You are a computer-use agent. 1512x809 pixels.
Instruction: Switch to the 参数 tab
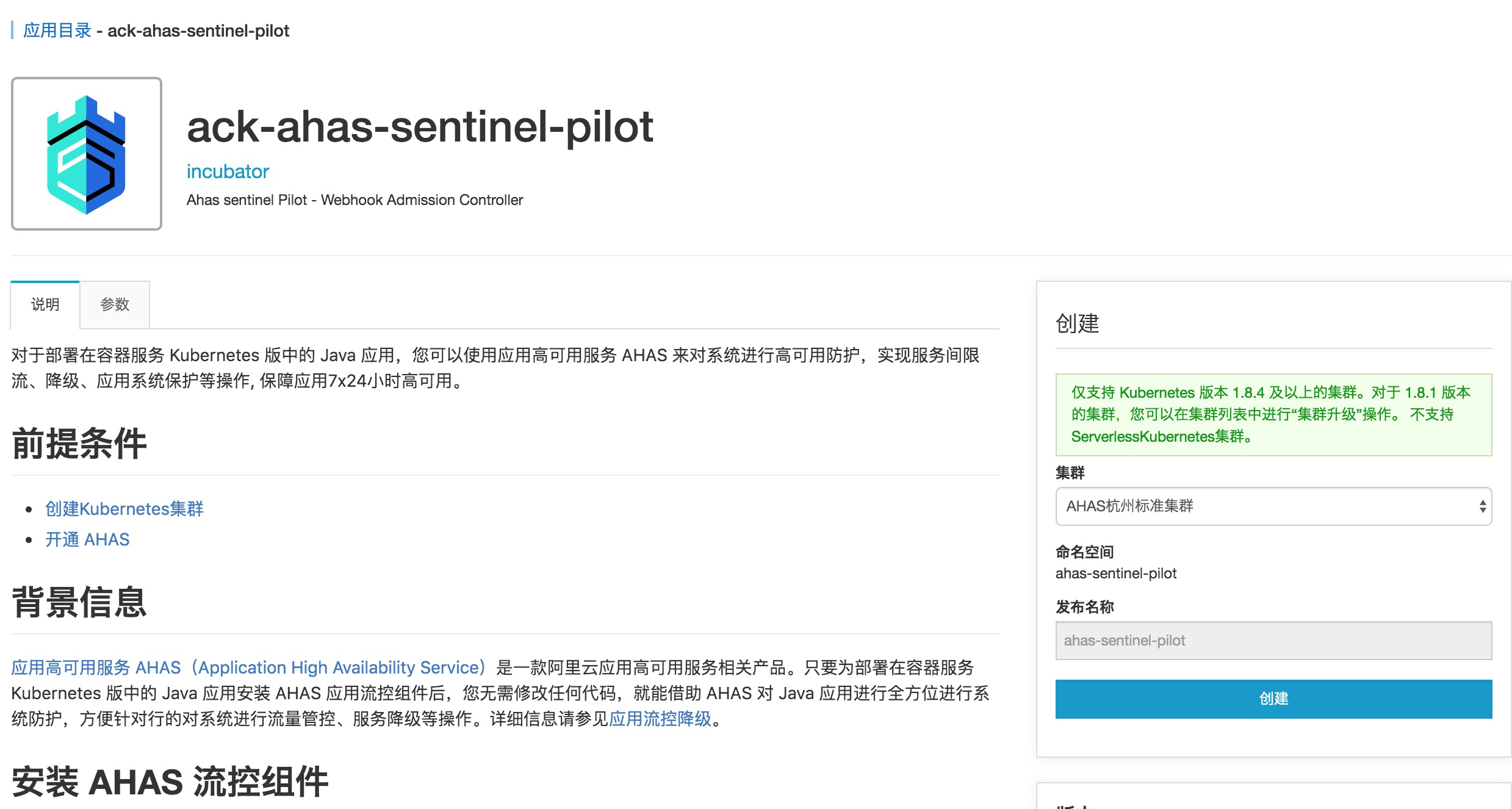[x=115, y=304]
